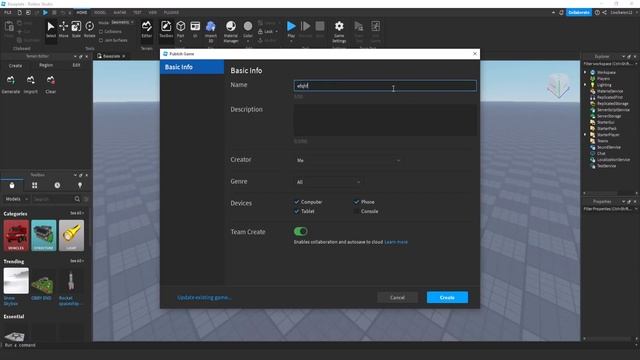Open the Light category thumbnail

[x=71, y=236]
